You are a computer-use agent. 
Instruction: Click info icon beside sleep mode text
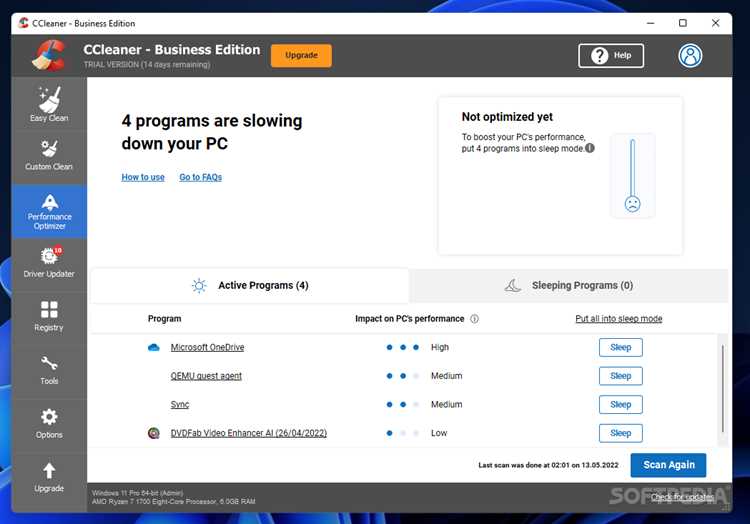tap(590, 148)
